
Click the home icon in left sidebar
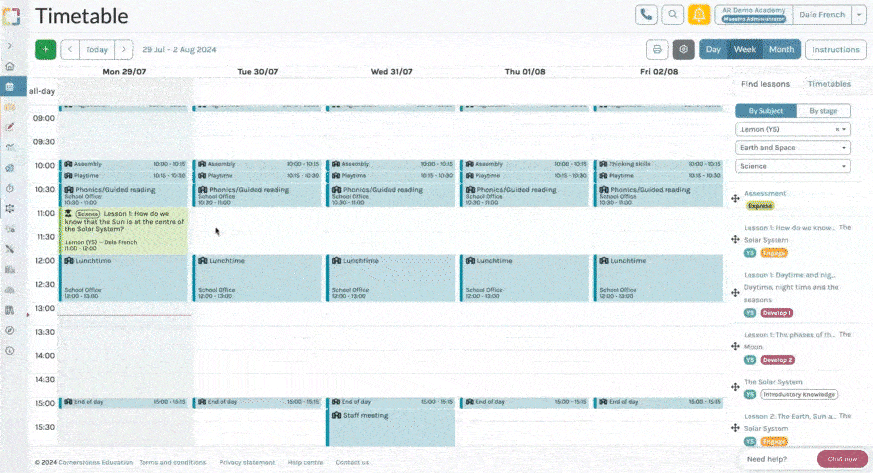10,66
